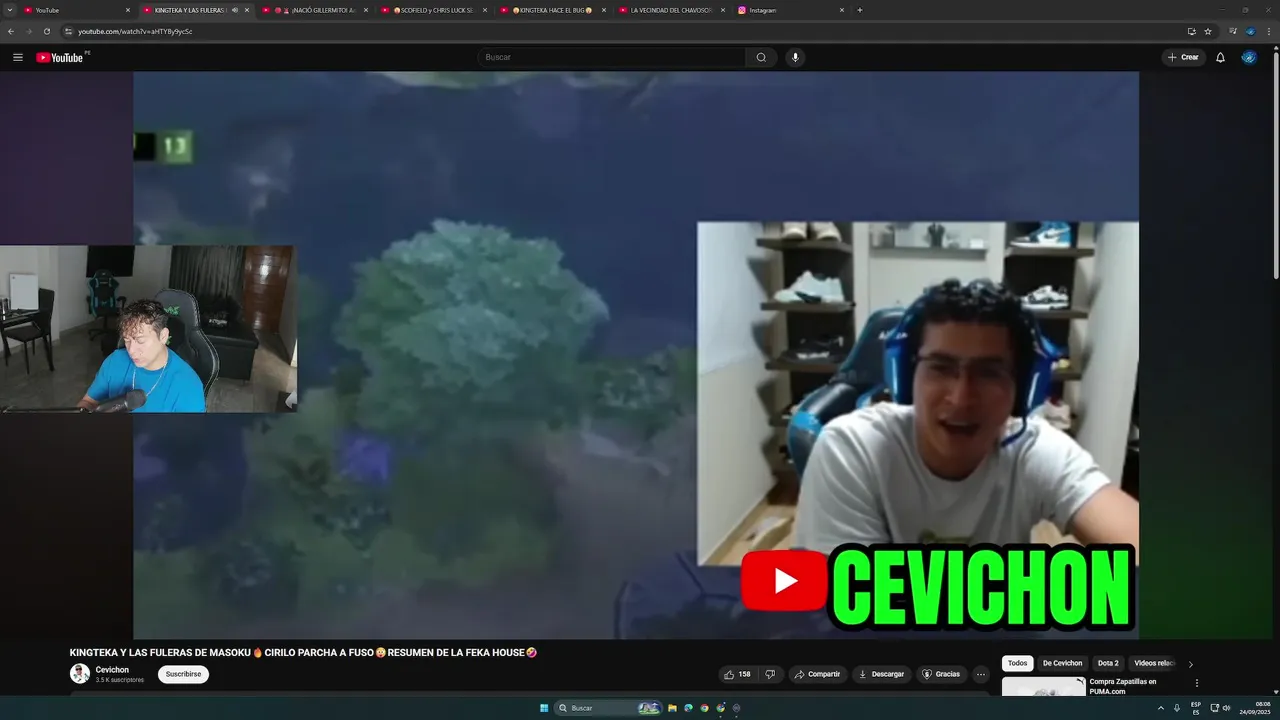1280x720 pixels.
Task: Switch to NACIÓ GILLERMITO tab
Action: point(315,10)
